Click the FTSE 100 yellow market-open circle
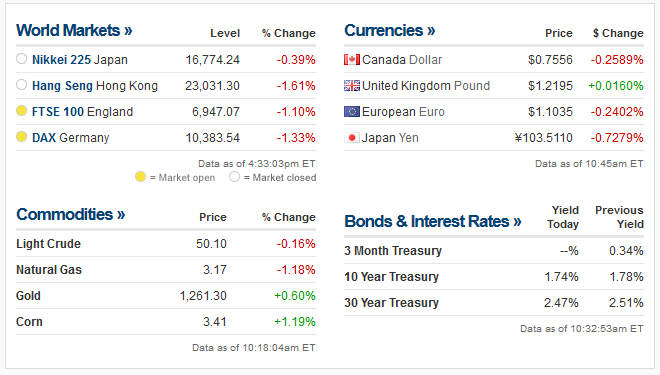 [21, 111]
